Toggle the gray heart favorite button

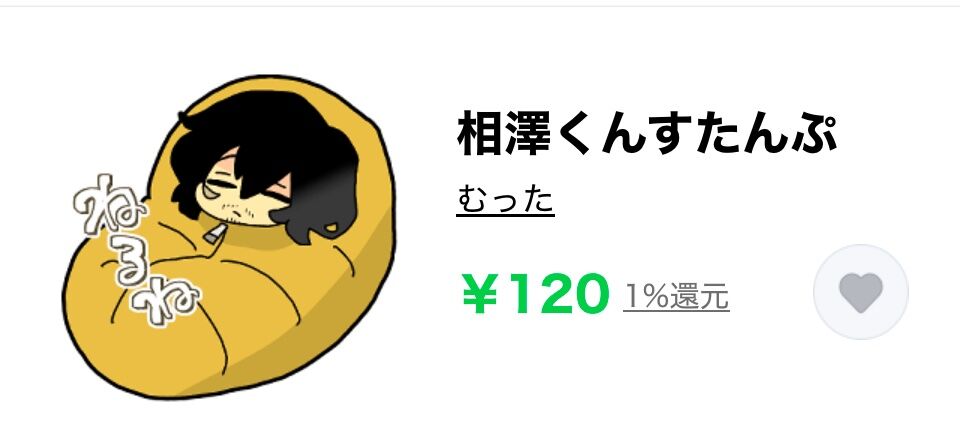[x=860, y=292]
